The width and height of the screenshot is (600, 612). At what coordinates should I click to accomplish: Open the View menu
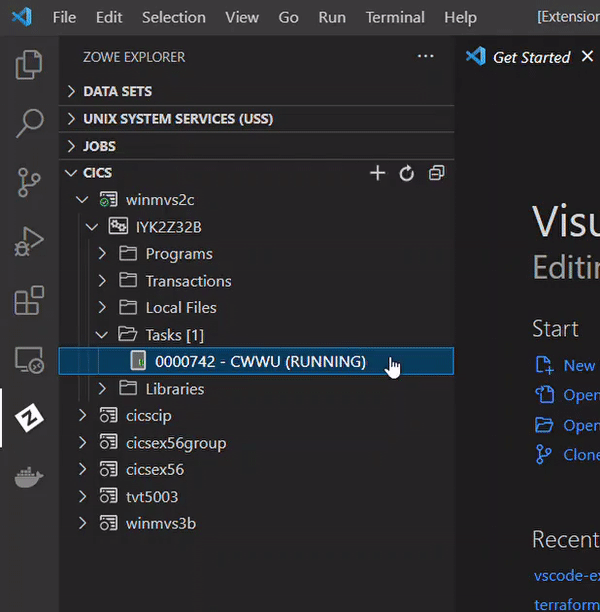click(x=242, y=18)
